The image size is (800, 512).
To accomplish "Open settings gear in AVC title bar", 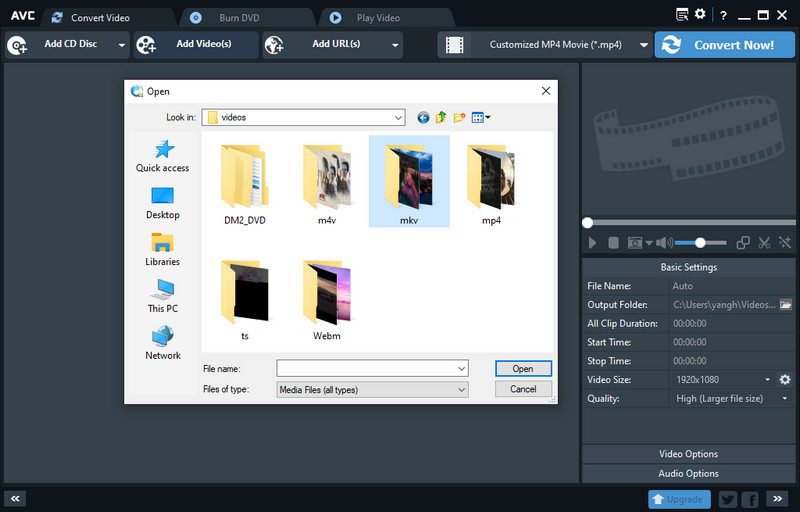I will pos(700,14).
